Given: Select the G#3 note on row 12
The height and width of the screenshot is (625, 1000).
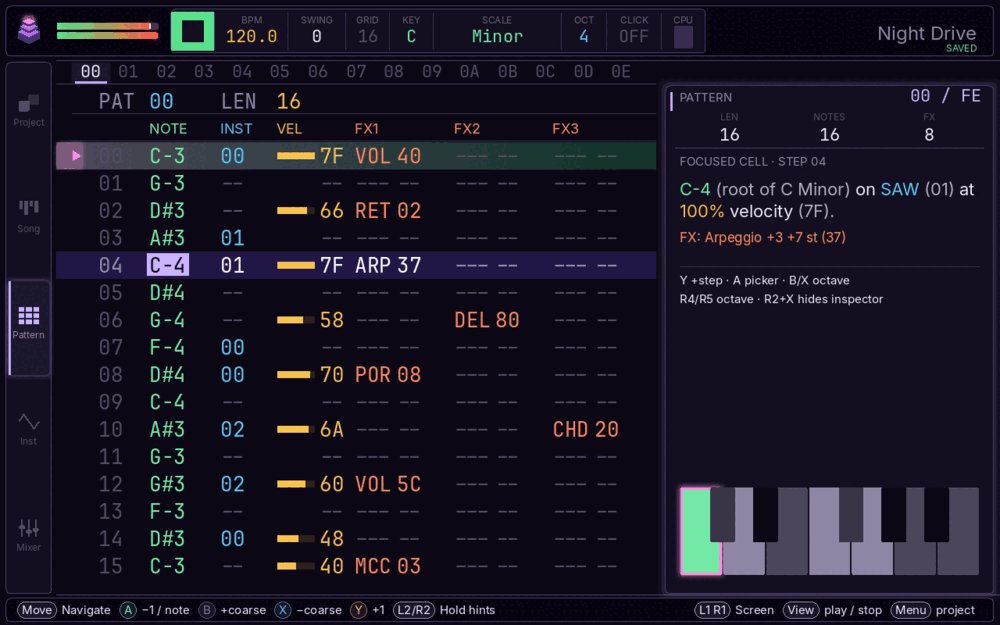Looking at the screenshot, I should coord(168,485).
